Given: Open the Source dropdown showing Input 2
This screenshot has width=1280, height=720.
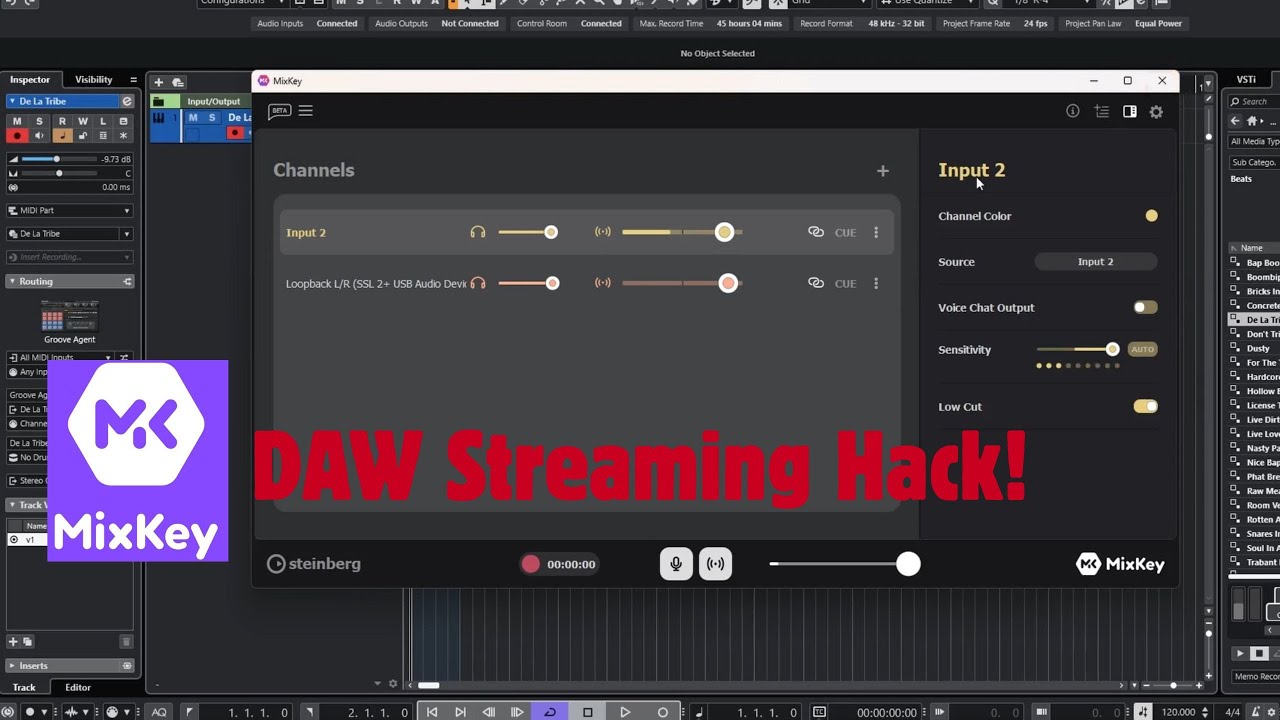Looking at the screenshot, I should (1095, 262).
